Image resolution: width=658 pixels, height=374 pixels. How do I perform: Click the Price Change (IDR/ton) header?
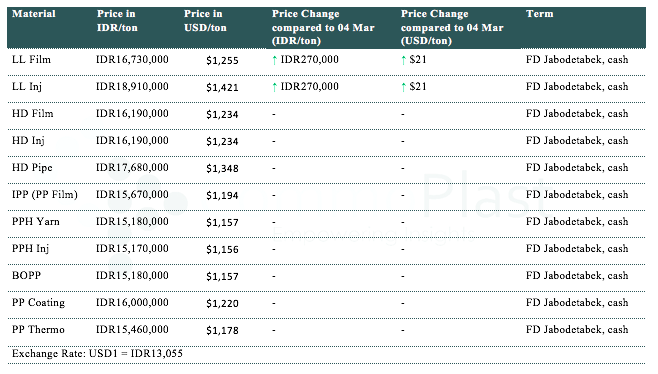323,27
